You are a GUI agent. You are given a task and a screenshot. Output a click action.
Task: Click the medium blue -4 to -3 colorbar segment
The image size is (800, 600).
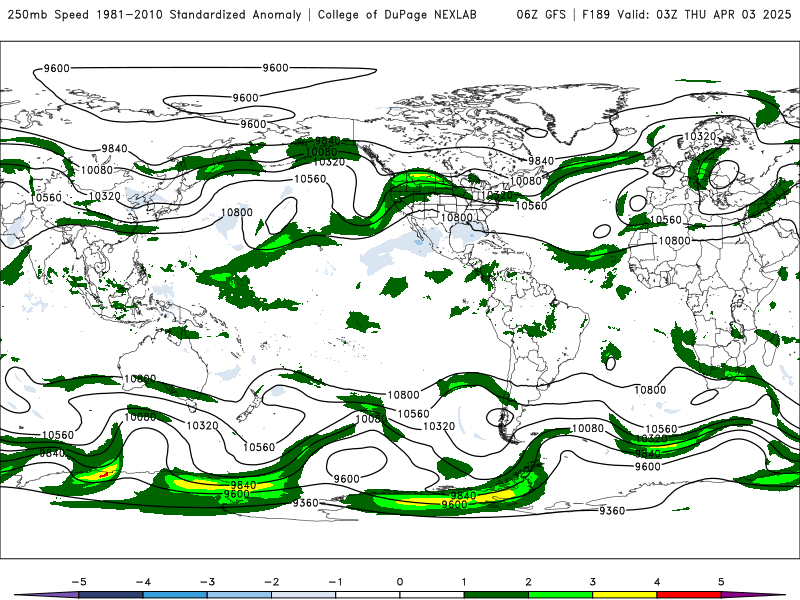pyautogui.click(x=175, y=595)
